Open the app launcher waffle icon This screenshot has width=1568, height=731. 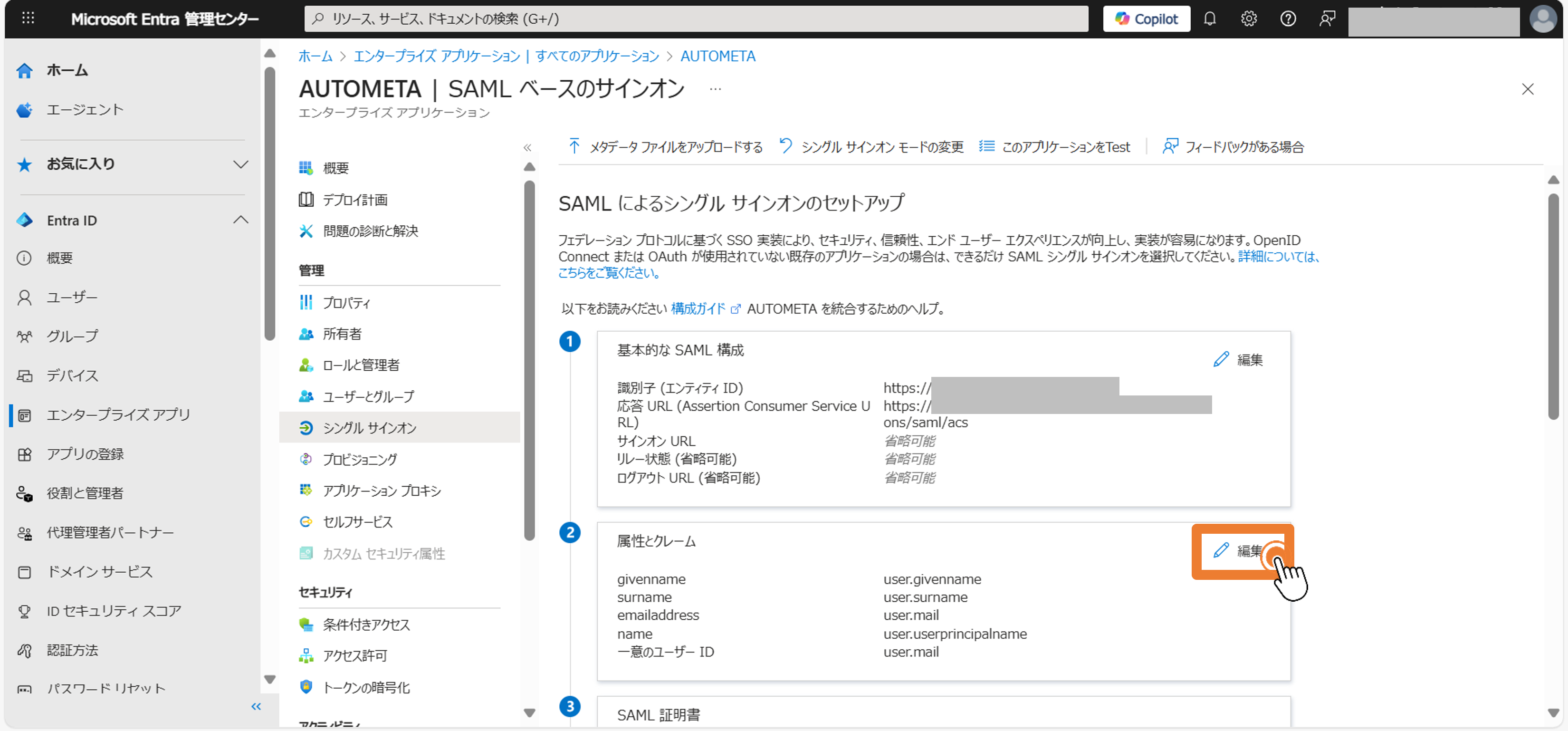click(28, 18)
